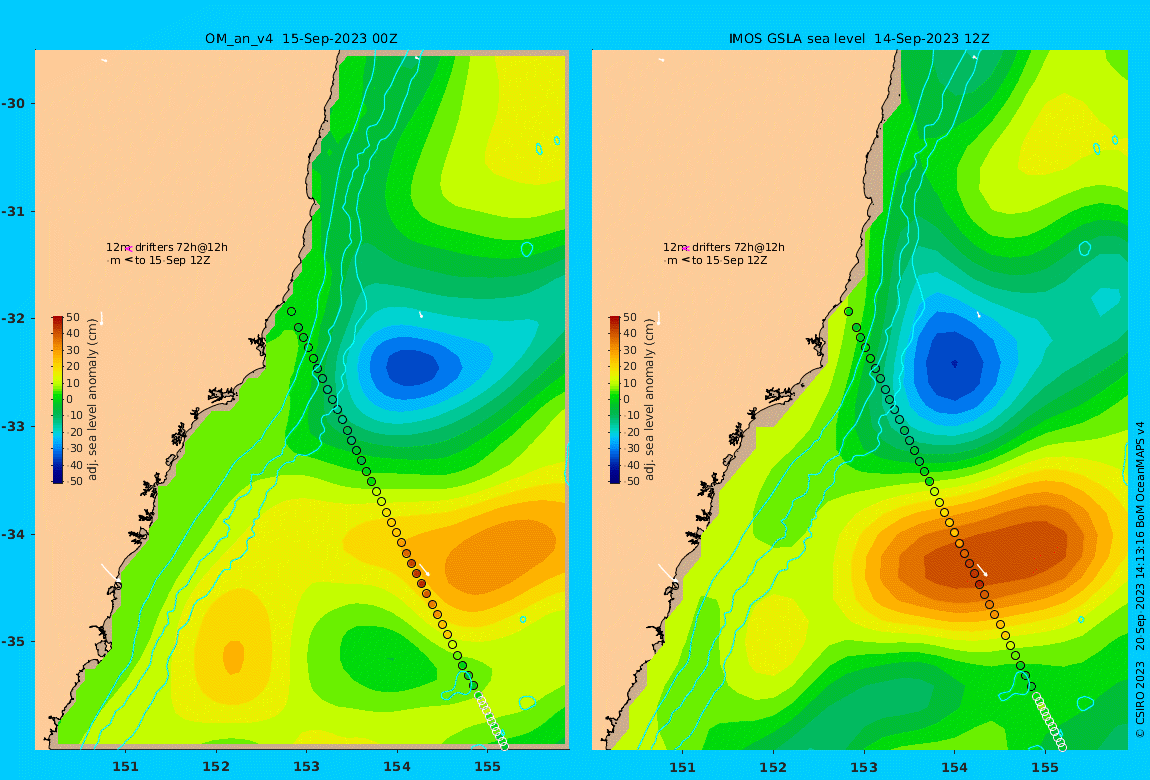Click longitude label 152 under the left map
This screenshot has height=780, width=1150.
tap(216, 768)
